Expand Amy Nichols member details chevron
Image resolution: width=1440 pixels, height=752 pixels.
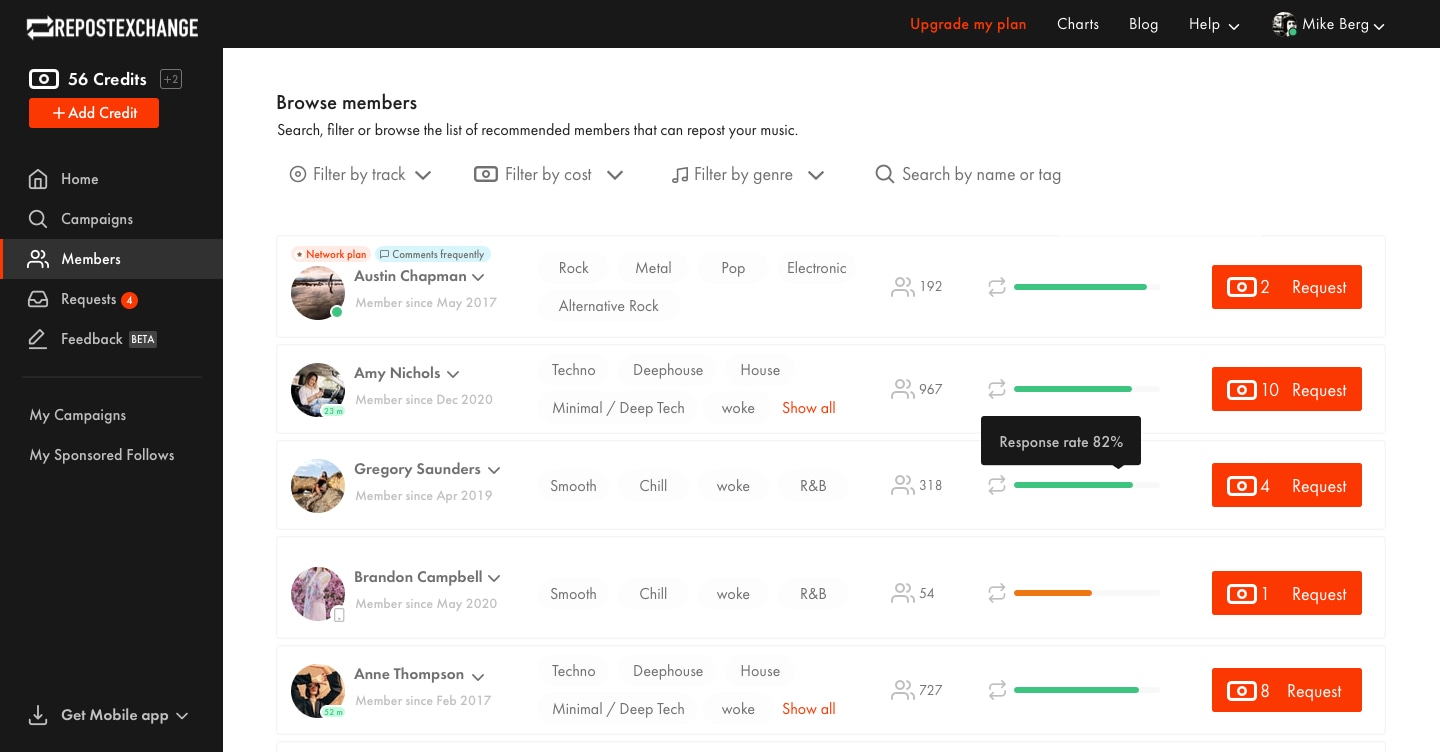point(453,374)
